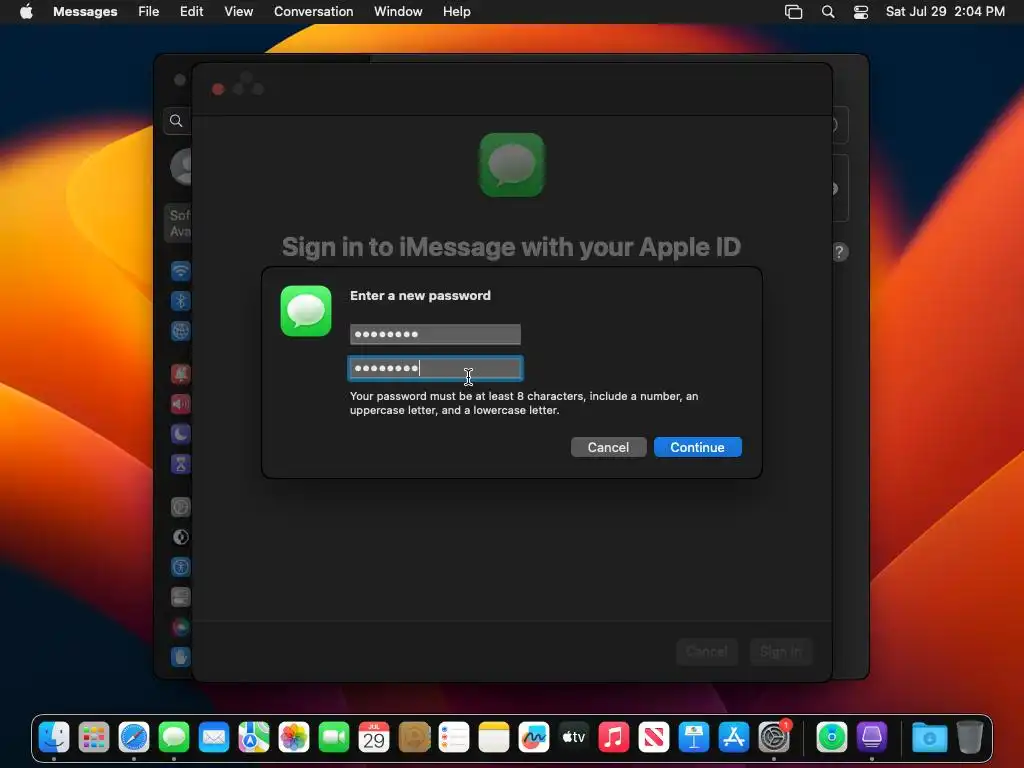
Task: Open the Messages app menu
Action: click(85, 11)
